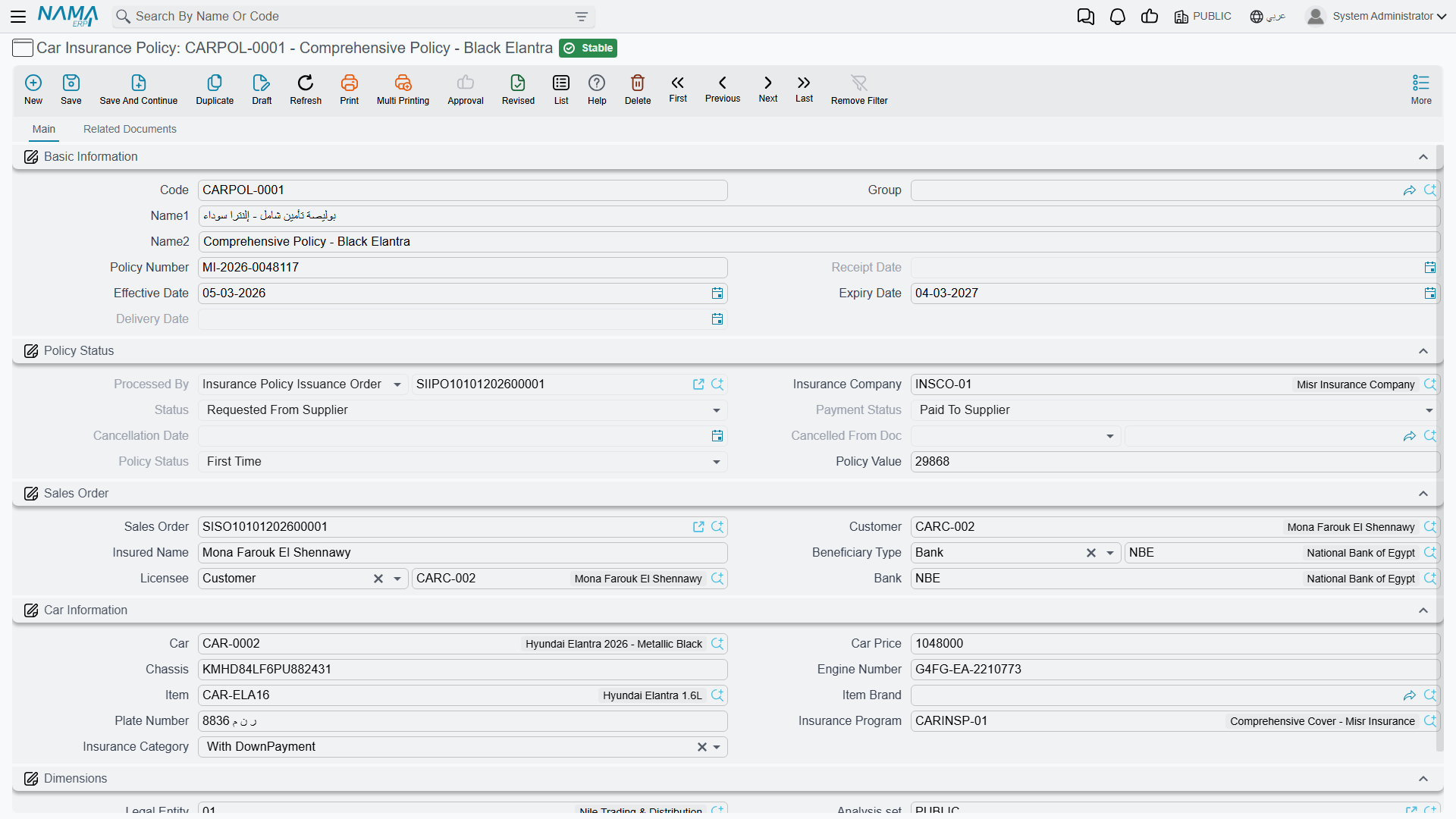Open Licensee type dropdown
The width and height of the screenshot is (1456, 819).
point(397,579)
